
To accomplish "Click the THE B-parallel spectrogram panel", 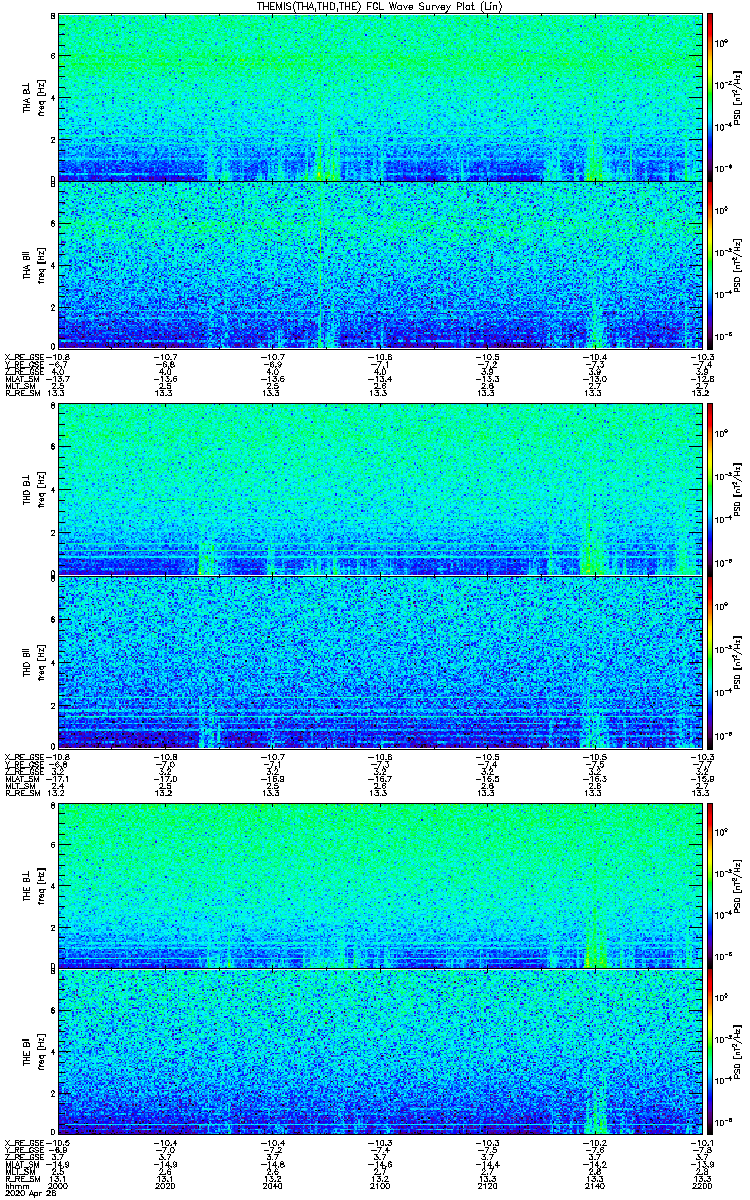I will coord(379,1052).
